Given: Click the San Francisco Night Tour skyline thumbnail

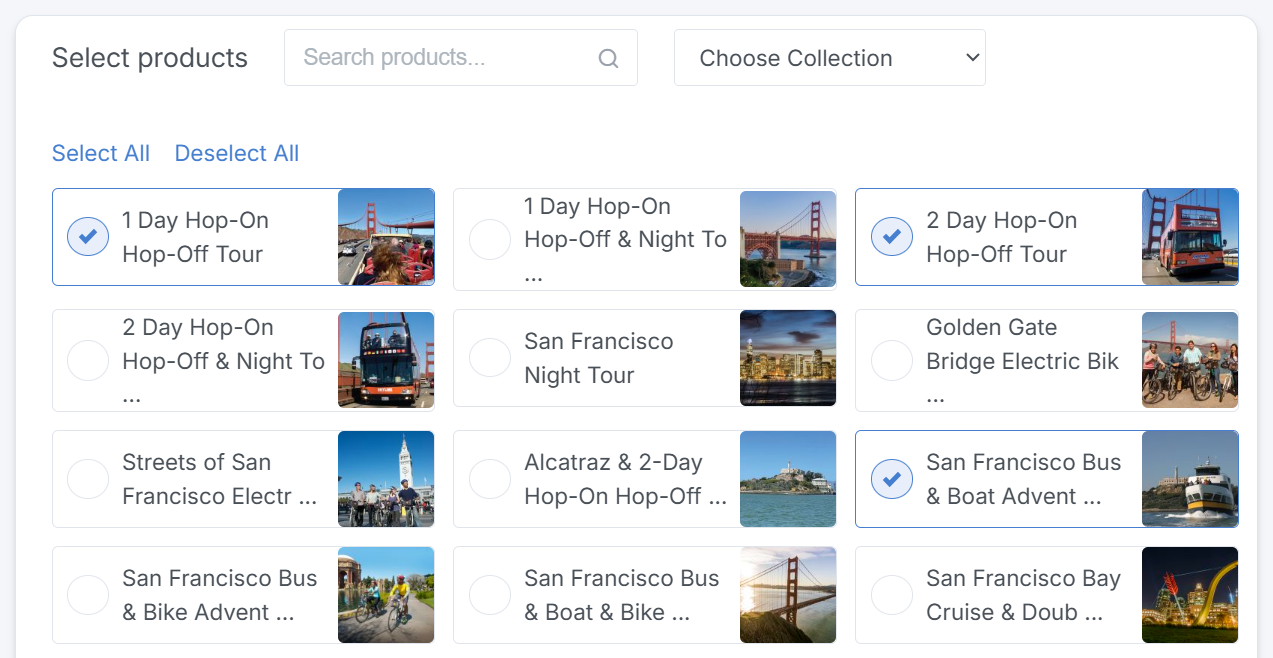Looking at the screenshot, I should [788, 358].
